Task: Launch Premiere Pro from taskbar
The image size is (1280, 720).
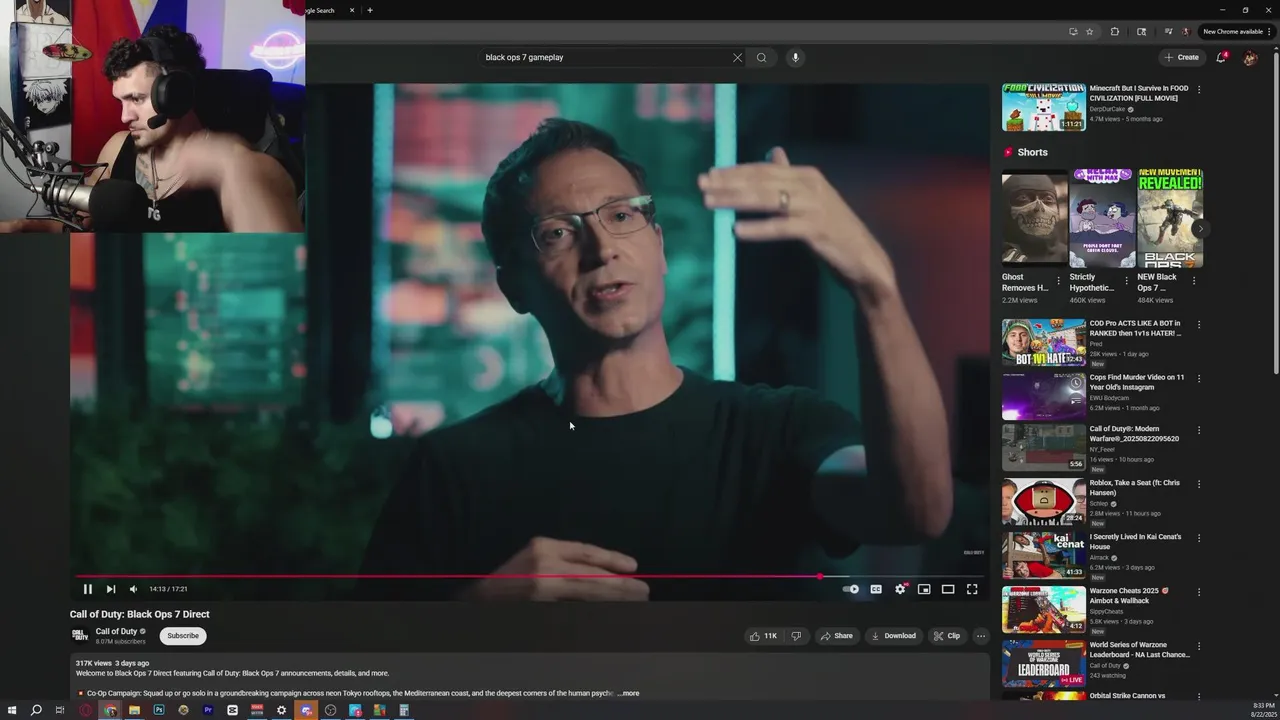Action: (208, 710)
